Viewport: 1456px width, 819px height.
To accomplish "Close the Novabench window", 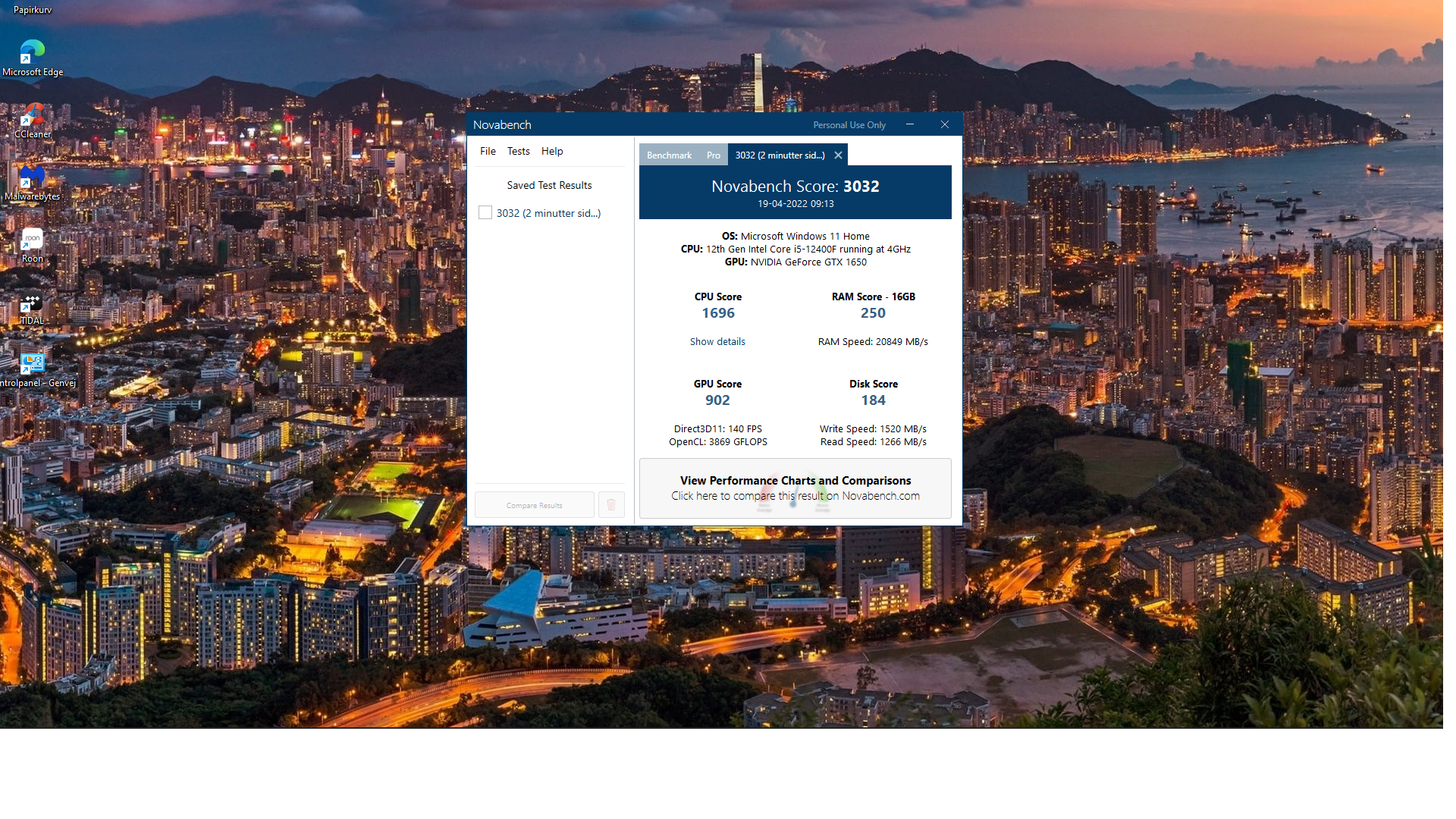I will click(945, 125).
